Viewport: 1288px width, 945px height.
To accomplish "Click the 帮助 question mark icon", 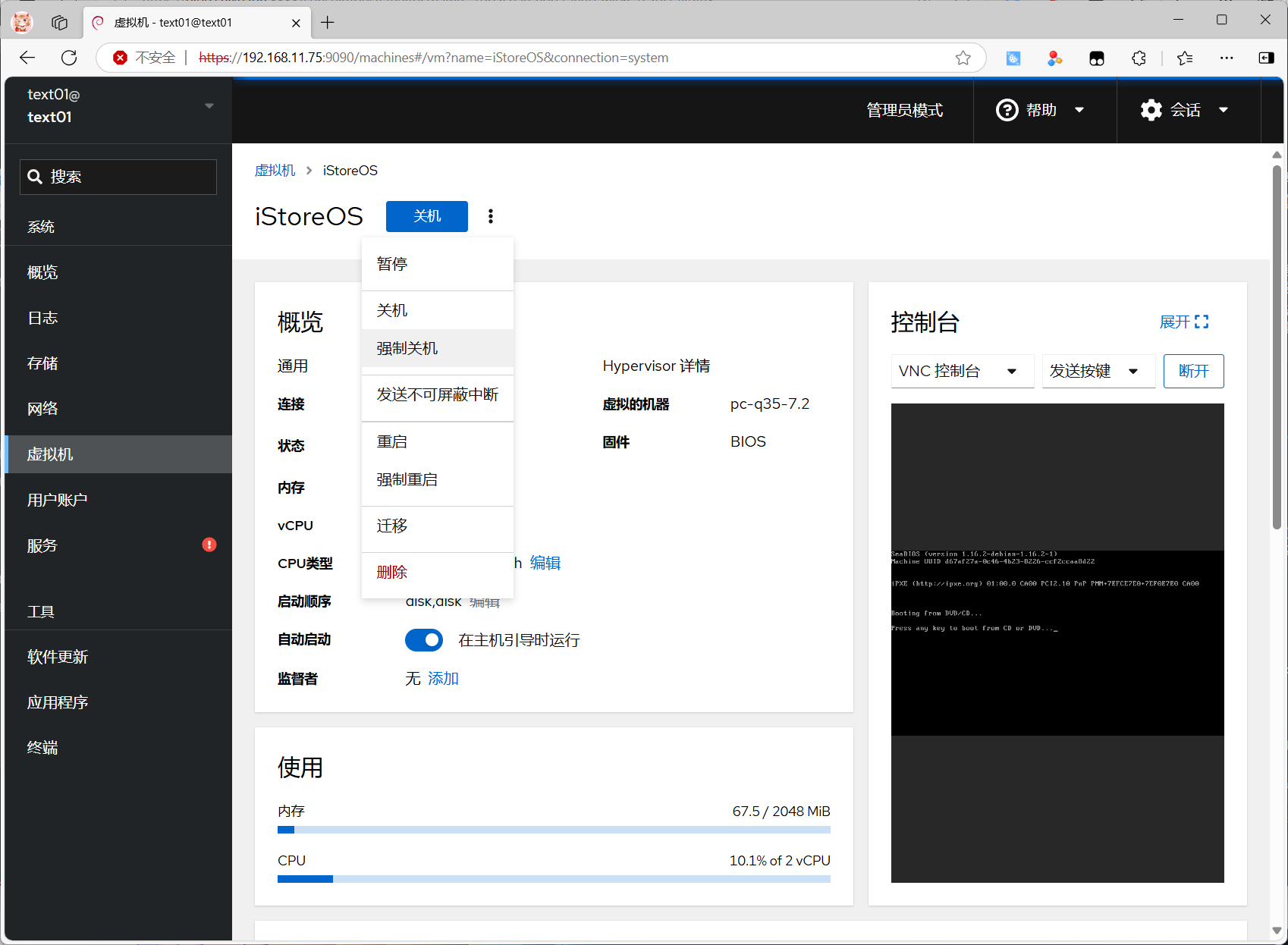I will coord(1007,110).
